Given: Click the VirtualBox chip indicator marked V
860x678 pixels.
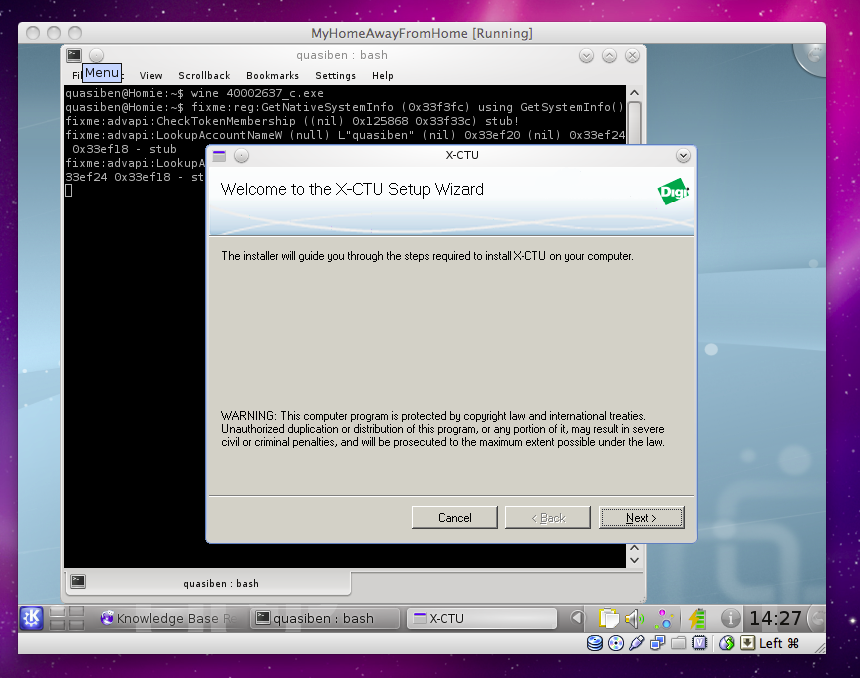Looking at the screenshot, I should [x=699, y=643].
